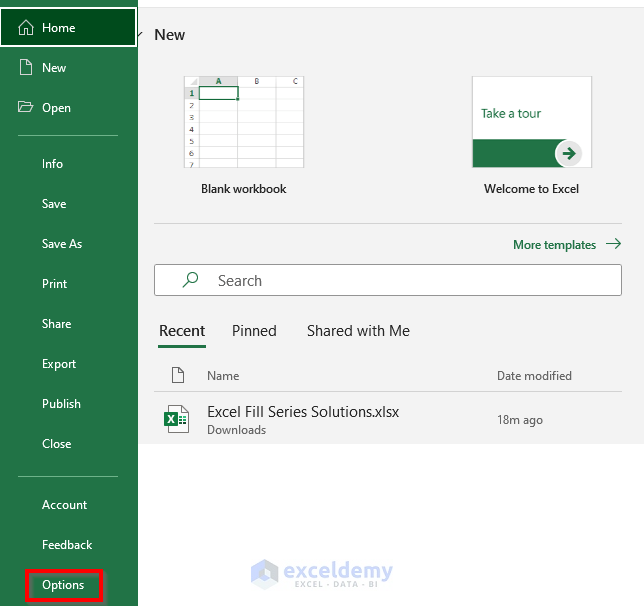Select Home in the backstage sidebar
The height and width of the screenshot is (606, 644).
(x=69, y=28)
